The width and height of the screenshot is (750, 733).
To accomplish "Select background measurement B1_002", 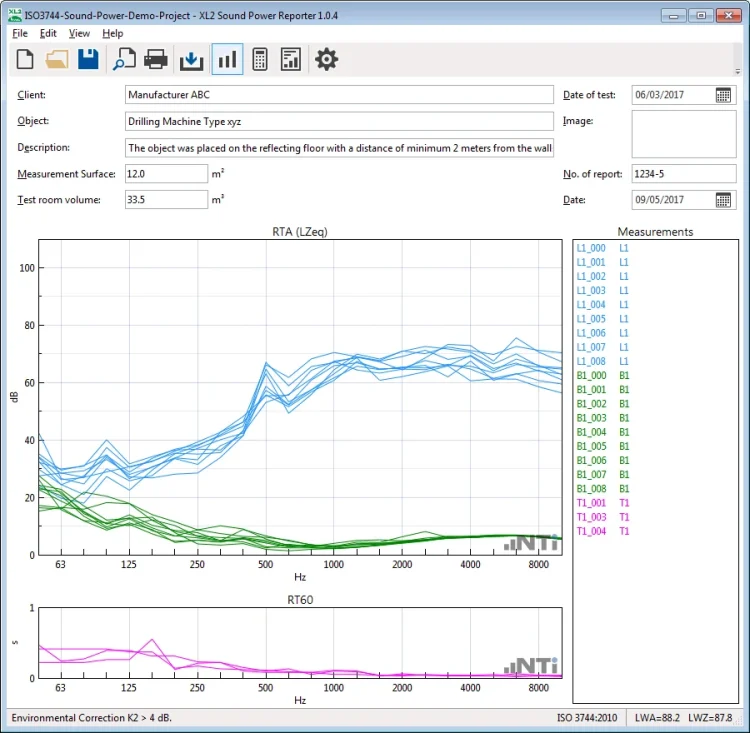I will pos(591,404).
